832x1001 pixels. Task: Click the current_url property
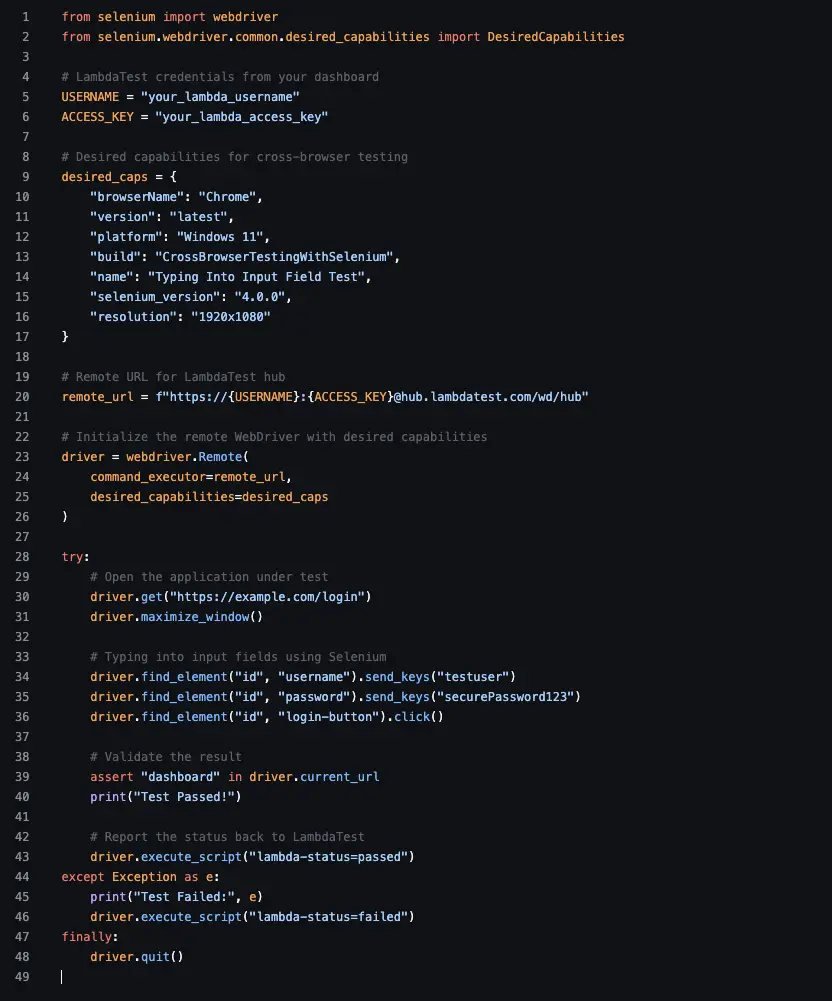coord(339,777)
